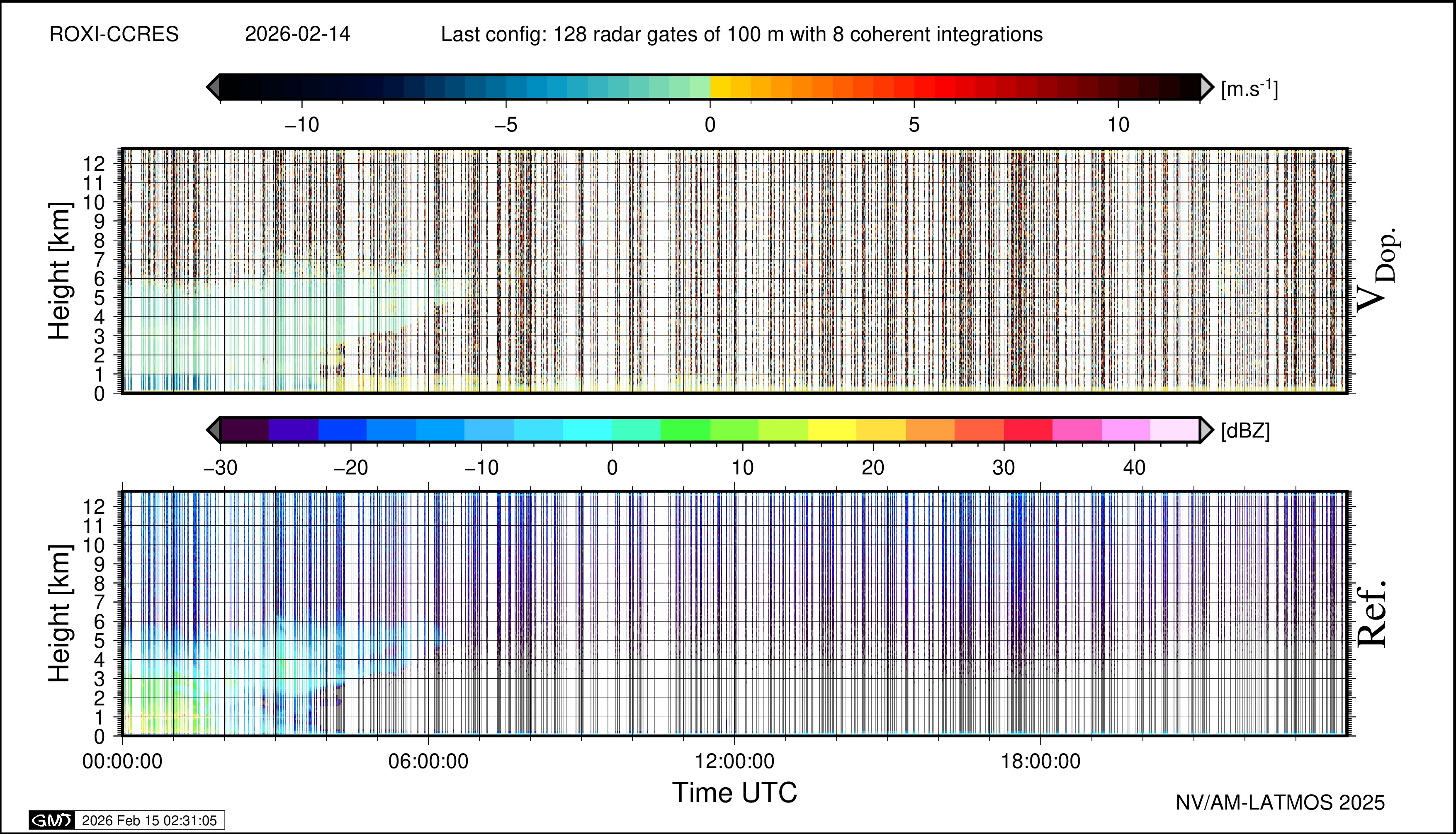Screen dimensions: 1456x834
Task: Click the GMT logo in bottom corner
Action: (x=51, y=820)
